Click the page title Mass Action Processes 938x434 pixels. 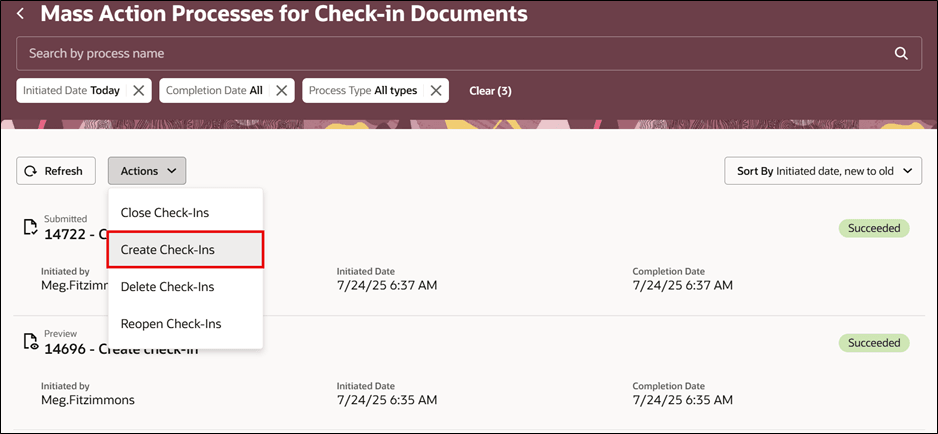coord(284,13)
